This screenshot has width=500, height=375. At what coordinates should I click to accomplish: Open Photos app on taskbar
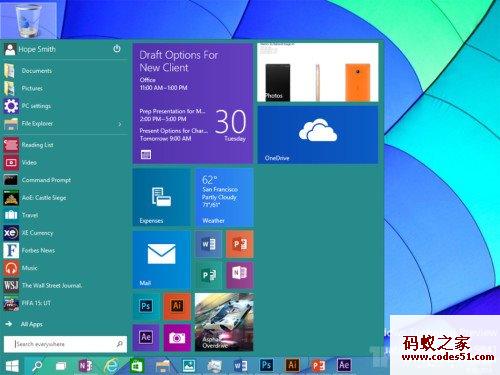[x=189, y=366]
